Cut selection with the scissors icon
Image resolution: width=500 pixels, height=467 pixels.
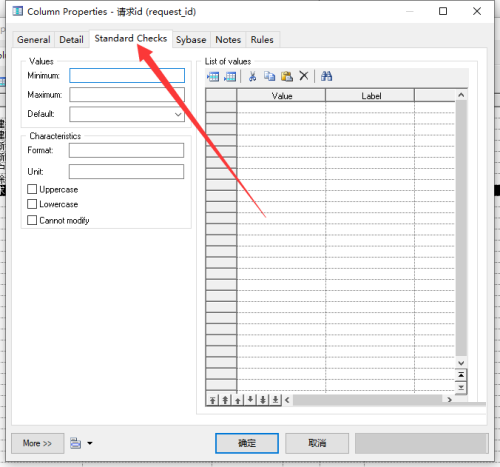[x=252, y=76]
